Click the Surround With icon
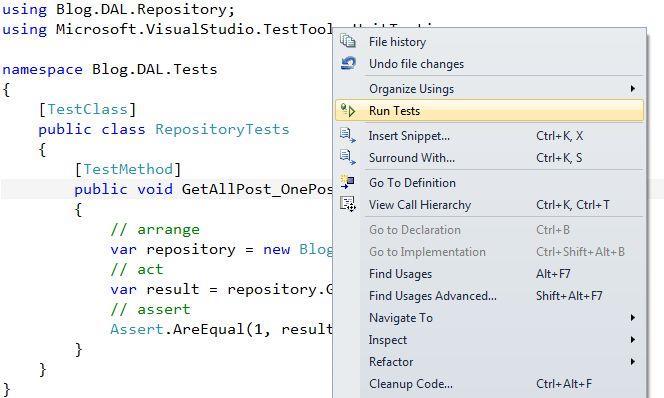 tap(348, 158)
